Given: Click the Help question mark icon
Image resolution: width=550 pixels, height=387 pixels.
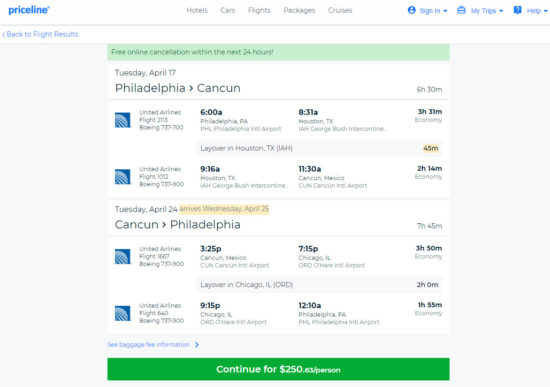Looking at the screenshot, I should pos(517,10).
